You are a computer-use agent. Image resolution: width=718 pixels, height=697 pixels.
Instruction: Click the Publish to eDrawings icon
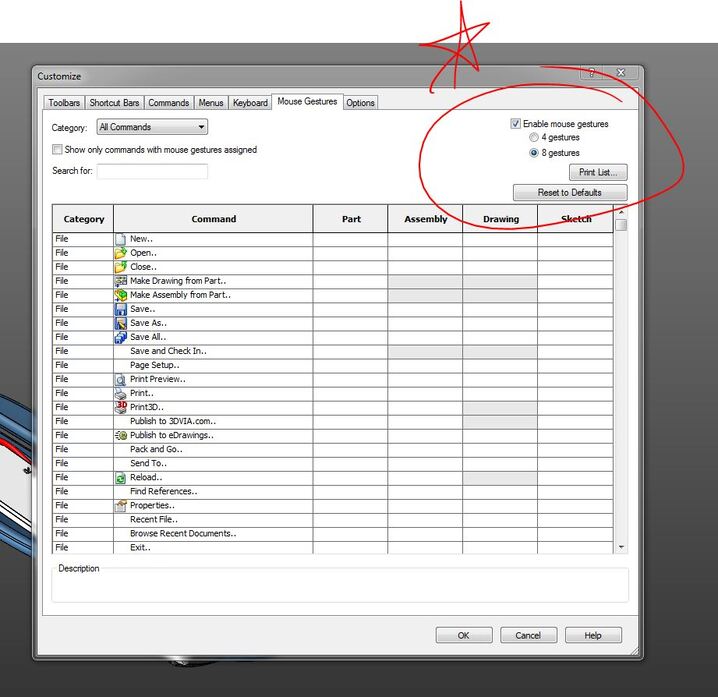pos(120,436)
